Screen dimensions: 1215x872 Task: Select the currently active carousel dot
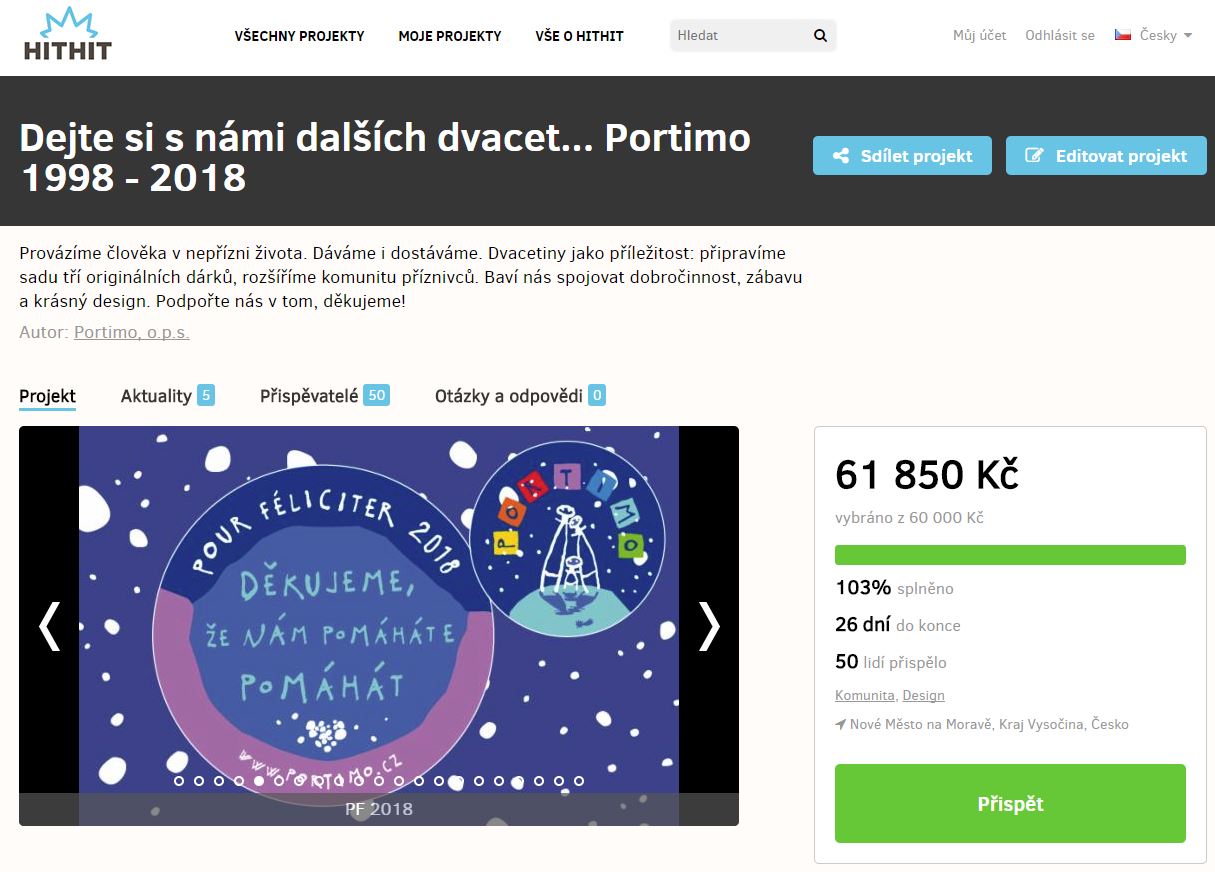click(259, 781)
